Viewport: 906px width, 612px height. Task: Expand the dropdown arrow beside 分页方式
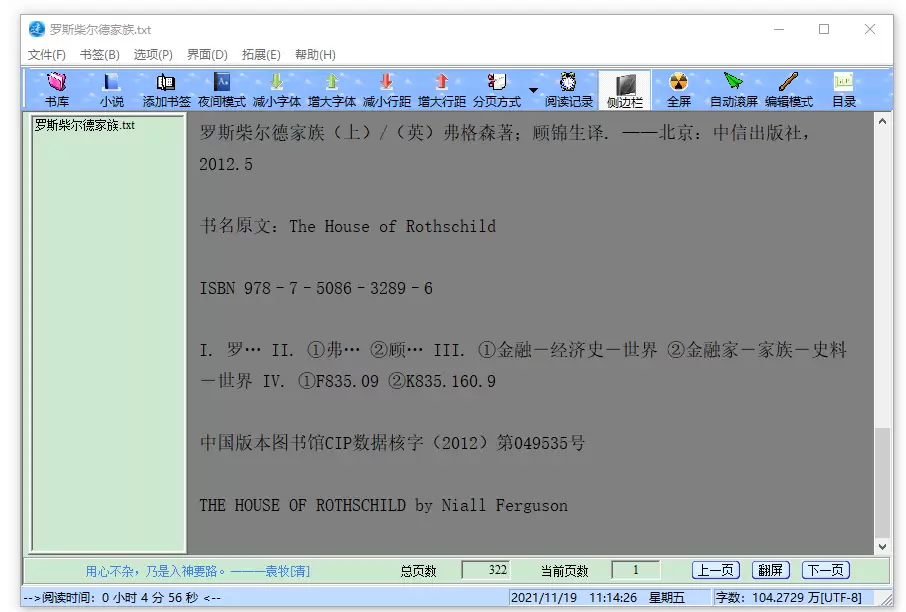533,90
